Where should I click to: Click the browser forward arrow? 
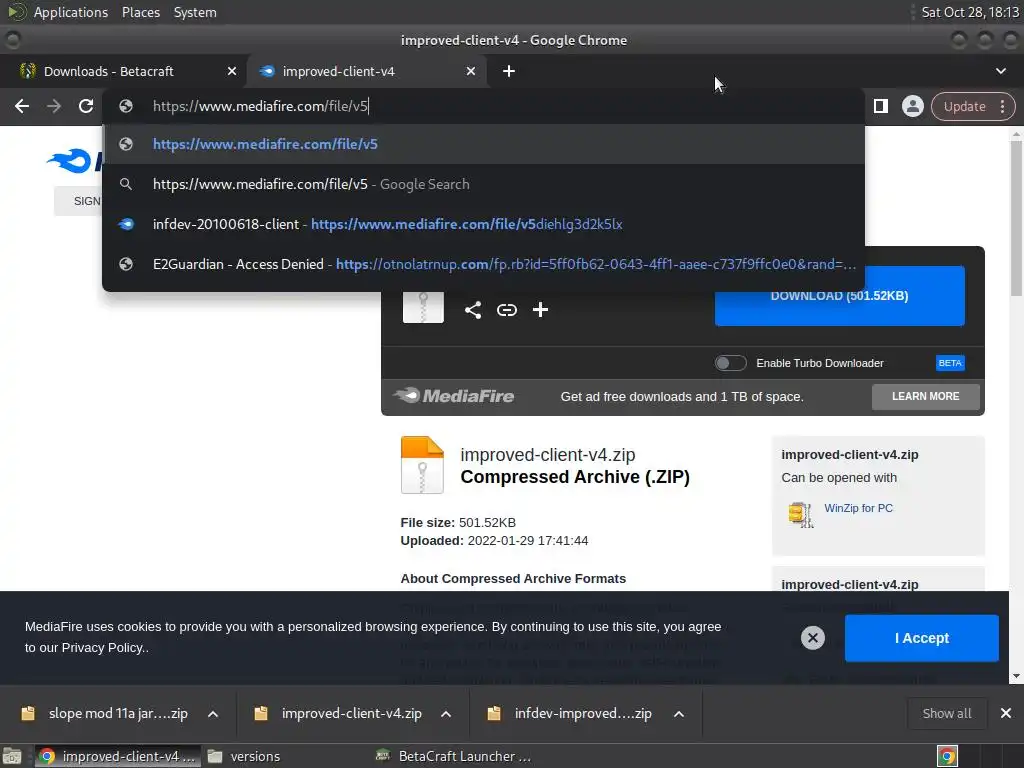[54, 106]
